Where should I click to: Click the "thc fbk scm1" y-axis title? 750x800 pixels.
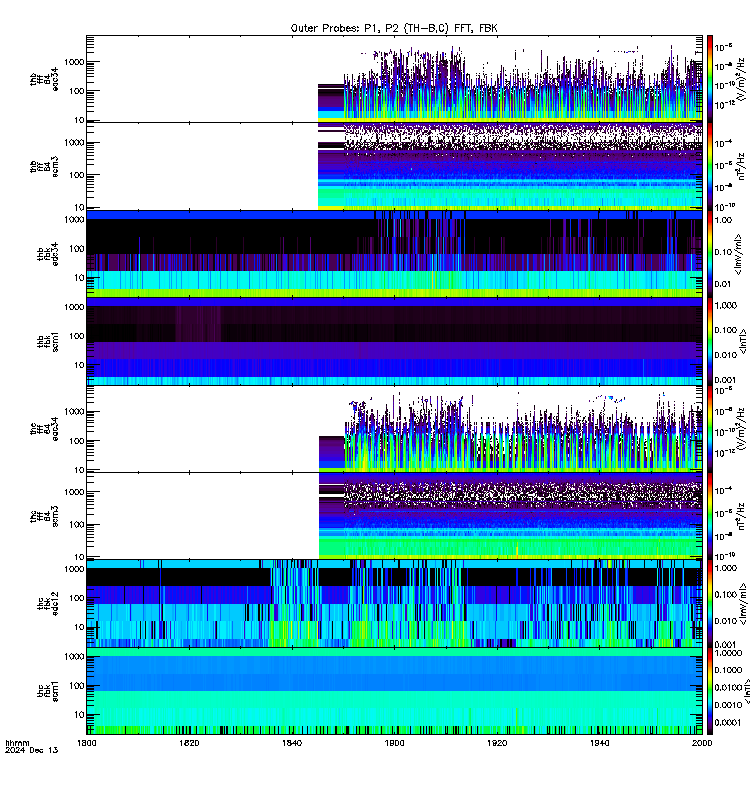click(x=48, y=691)
